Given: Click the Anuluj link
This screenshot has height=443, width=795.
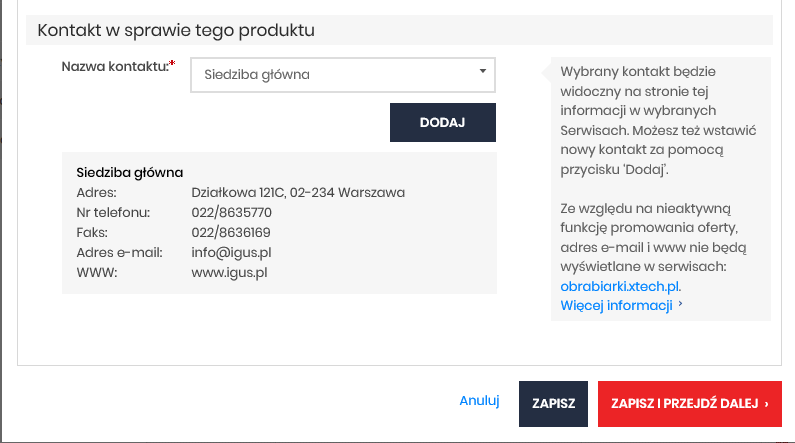Looking at the screenshot, I should click(479, 401).
